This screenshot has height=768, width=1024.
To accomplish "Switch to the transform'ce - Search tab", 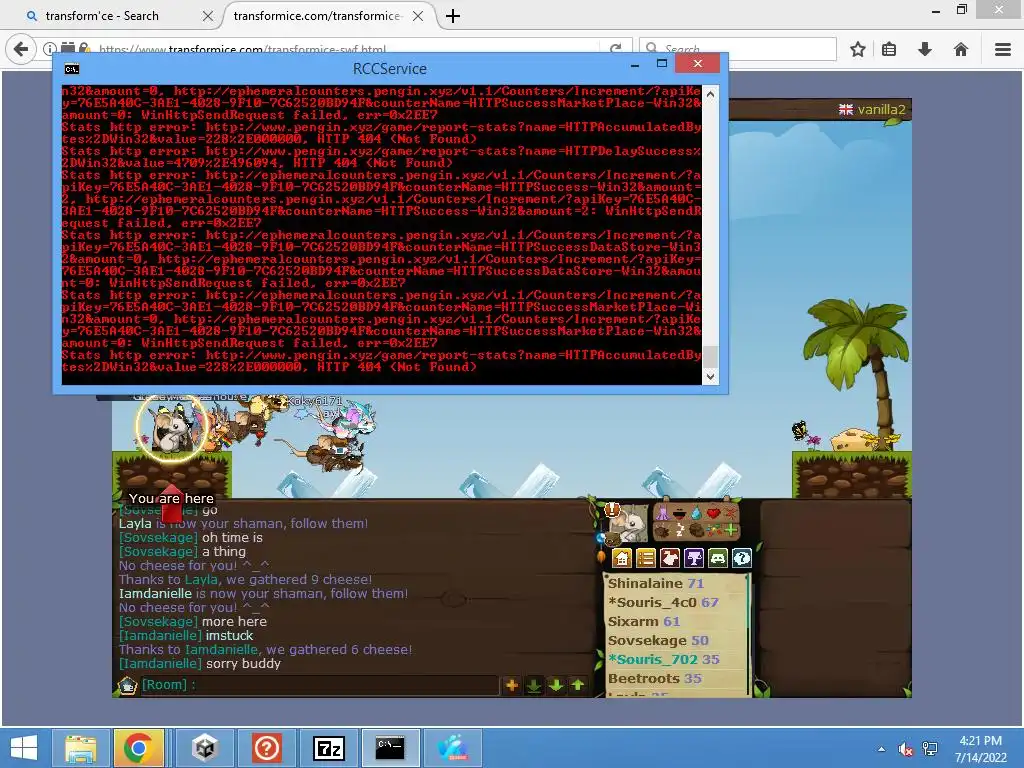I will (x=102, y=16).
